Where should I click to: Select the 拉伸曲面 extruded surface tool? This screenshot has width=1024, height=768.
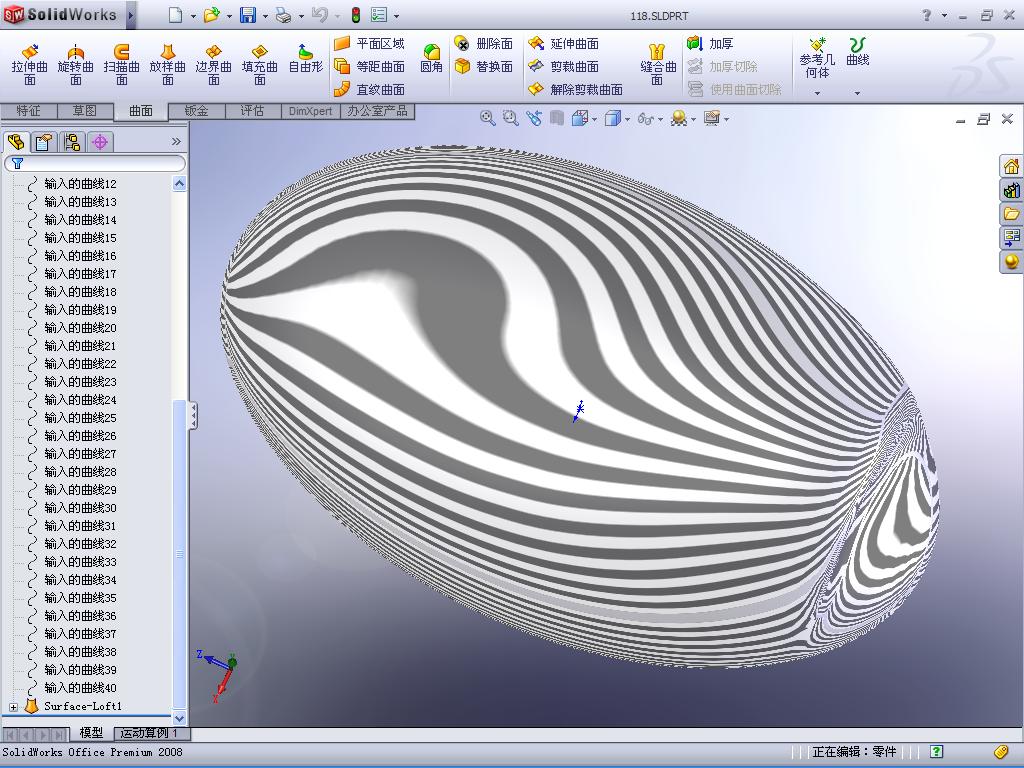click(29, 65)
